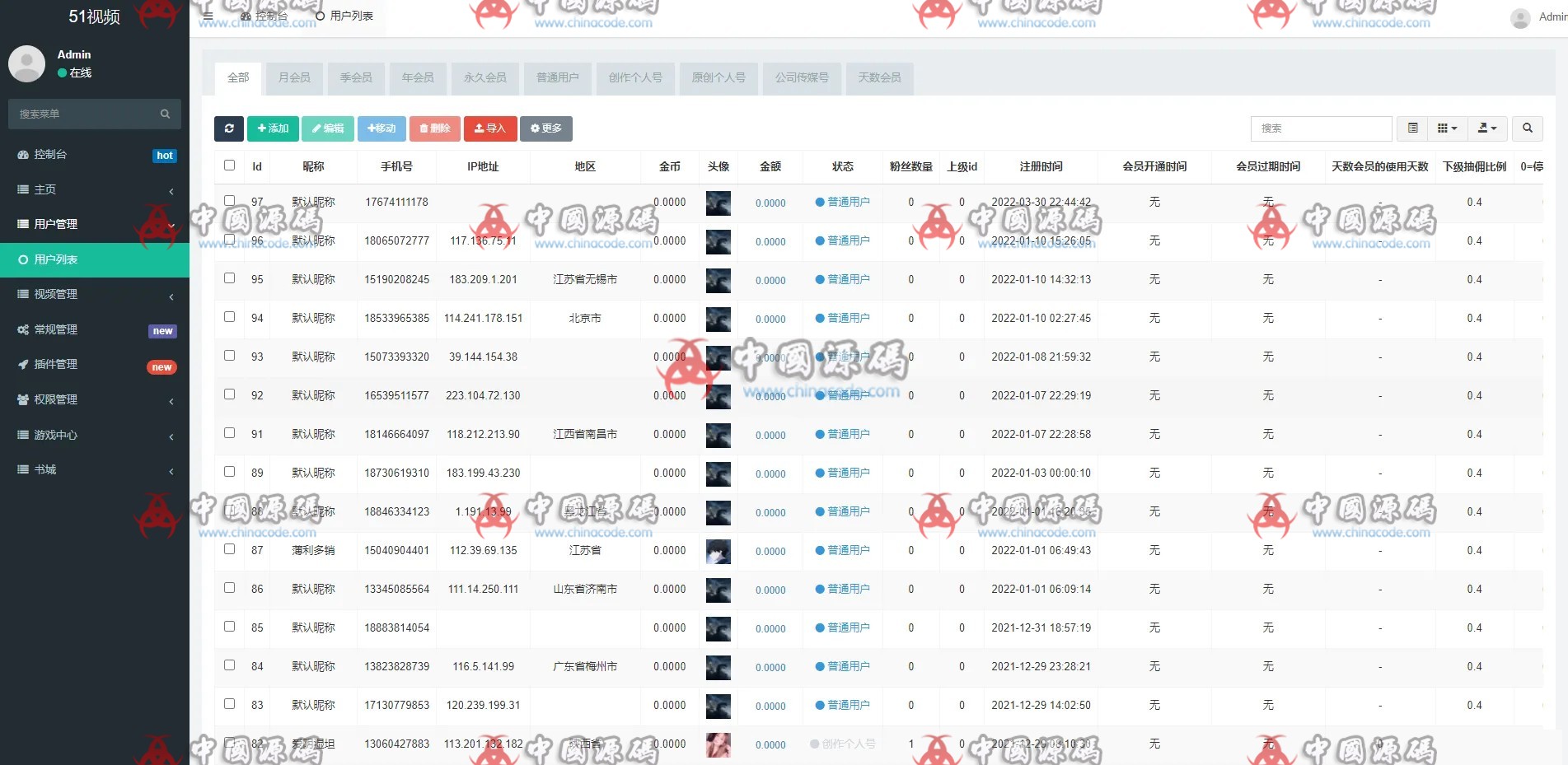Select 用户列表 in the sidebar
The width and height of the screenshot is (1568, 765).
(x=95, y=259)
